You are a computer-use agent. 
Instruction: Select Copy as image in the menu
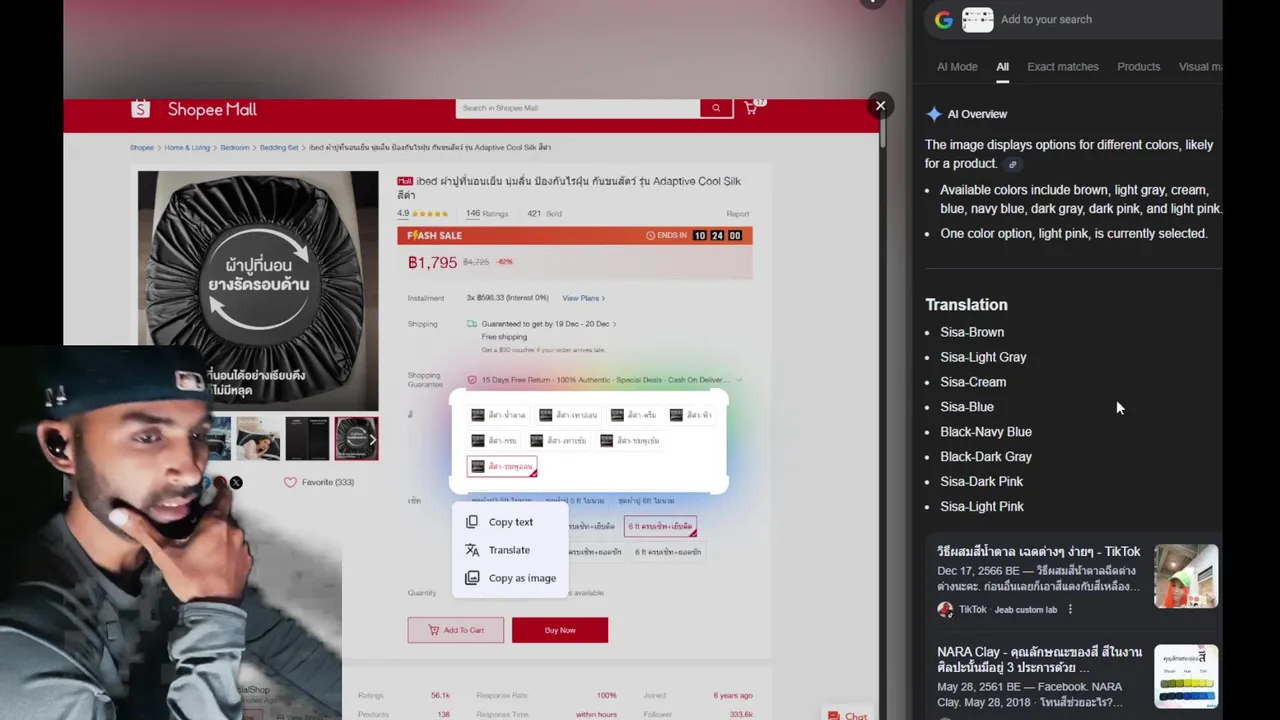click(510, 578)
